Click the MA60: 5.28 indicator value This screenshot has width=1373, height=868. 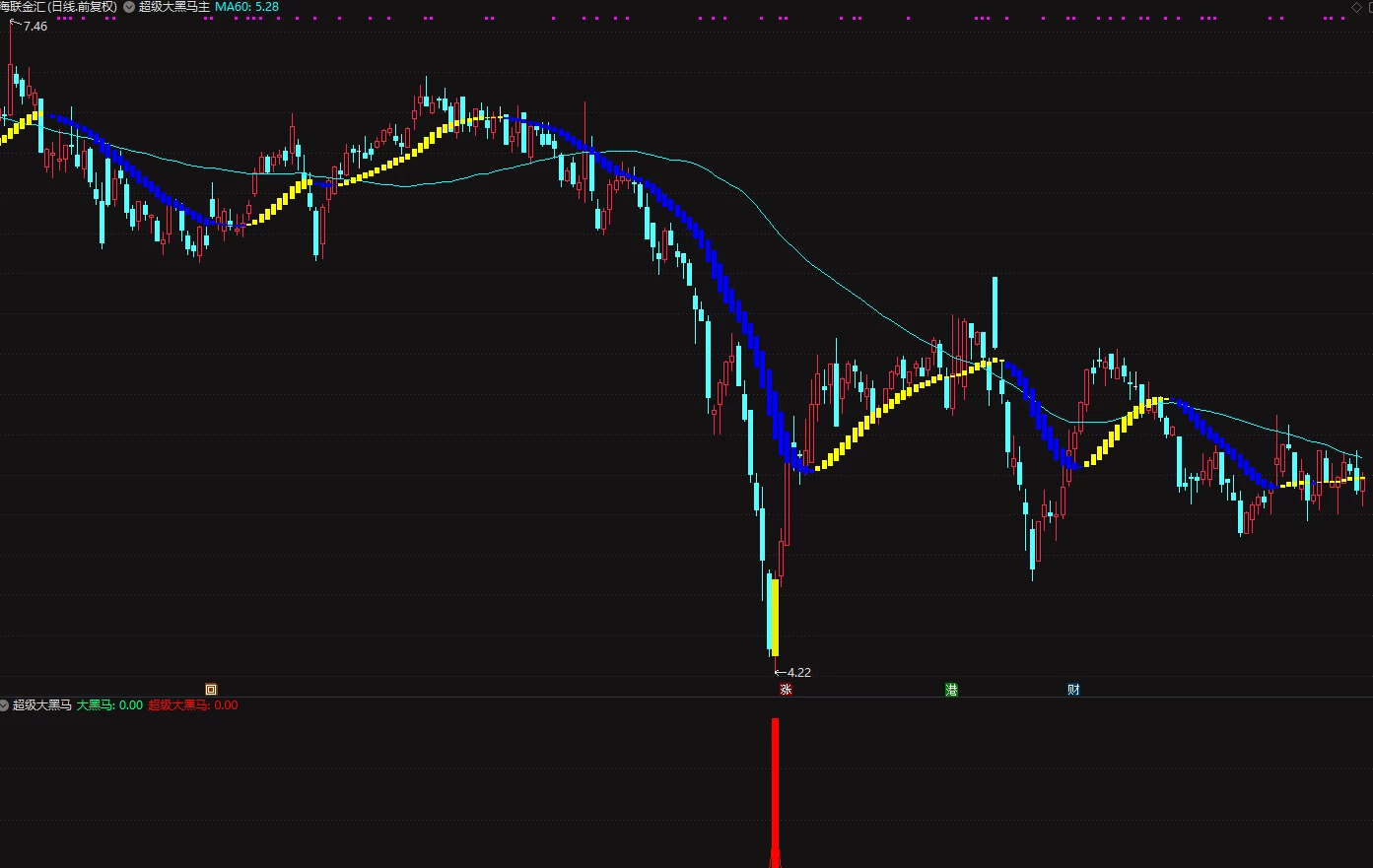[246, 7]
